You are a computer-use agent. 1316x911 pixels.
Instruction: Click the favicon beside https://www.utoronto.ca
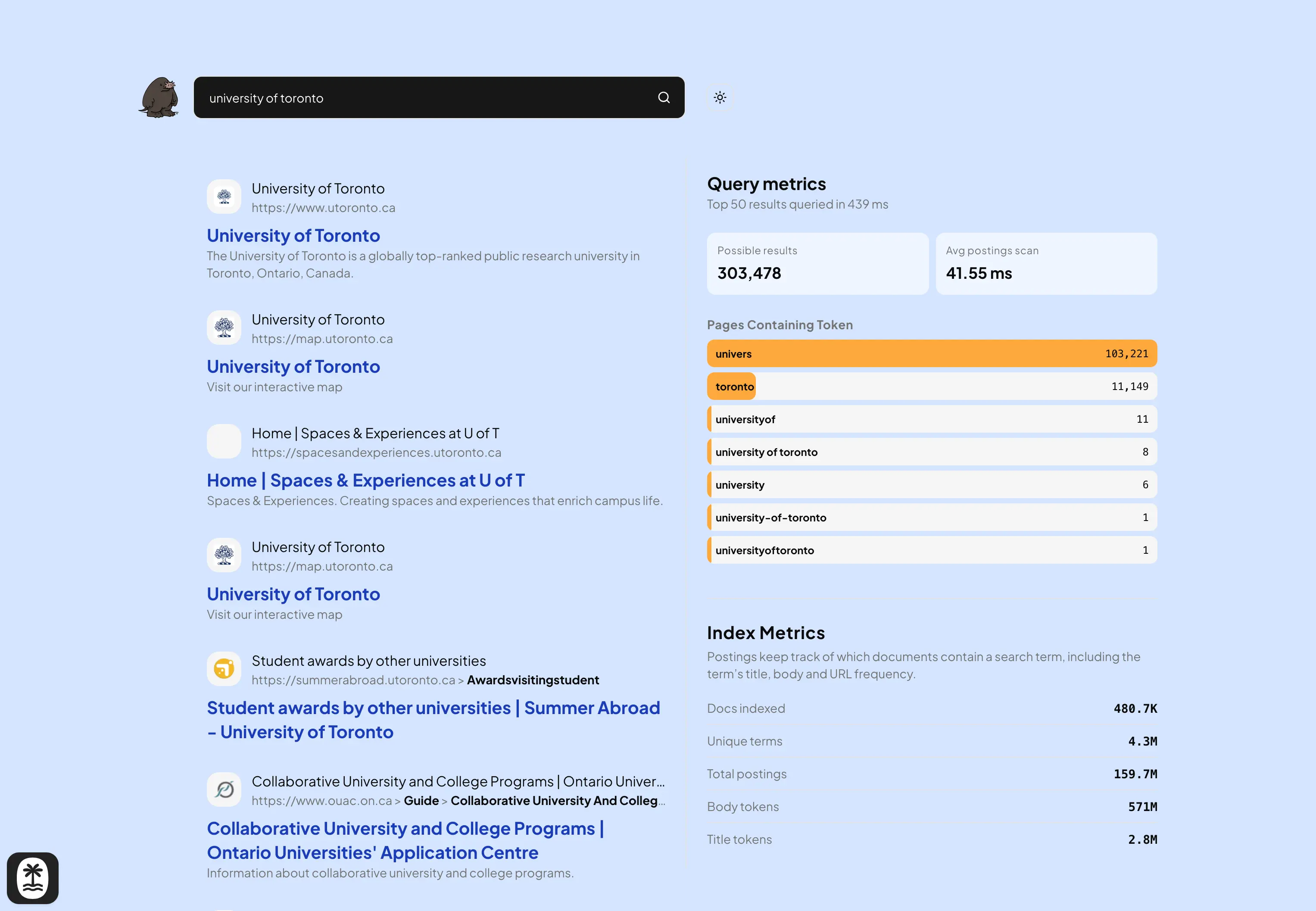click(x=224, y=197)
